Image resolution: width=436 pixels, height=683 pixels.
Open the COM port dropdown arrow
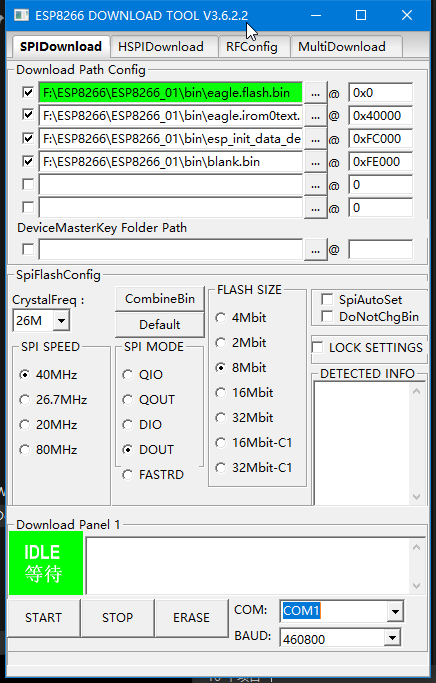395,612
